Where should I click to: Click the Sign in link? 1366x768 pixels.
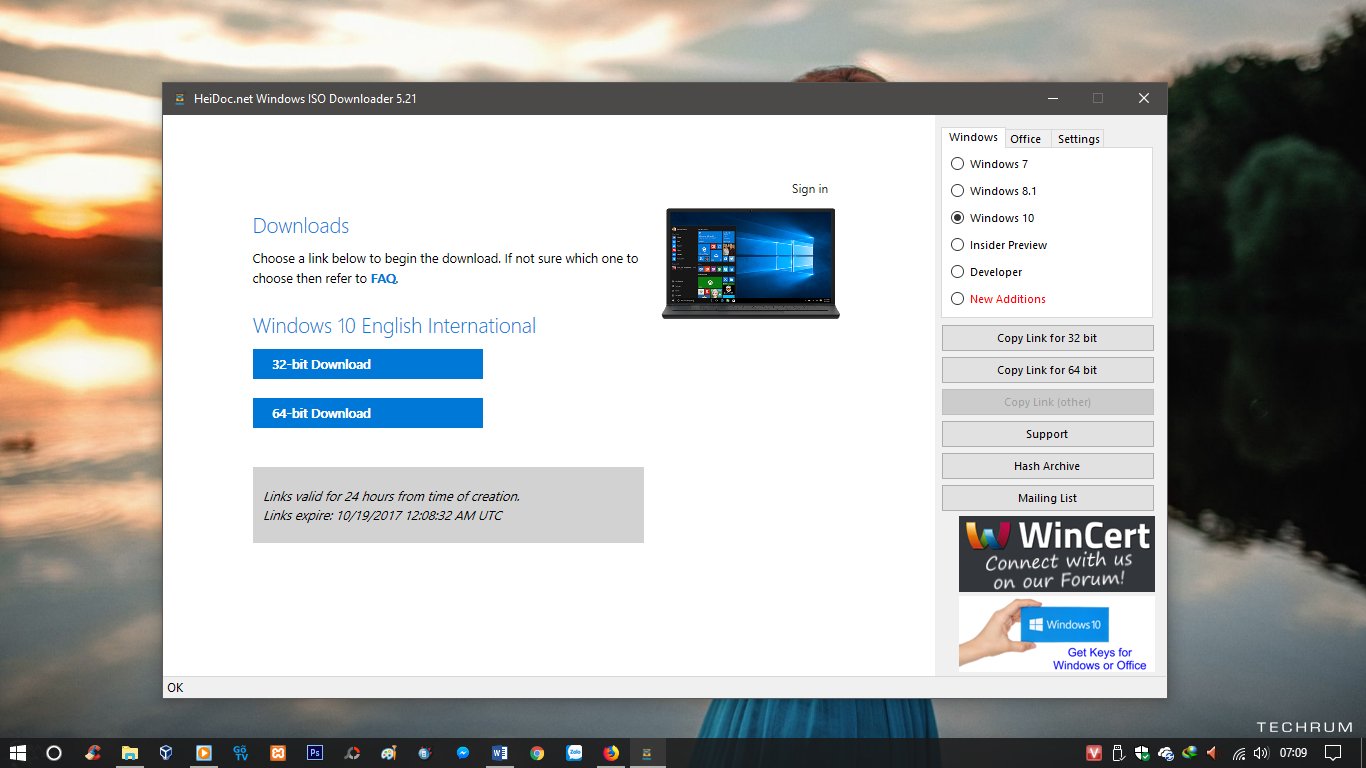pyautogui.click(x=810, y=189)
